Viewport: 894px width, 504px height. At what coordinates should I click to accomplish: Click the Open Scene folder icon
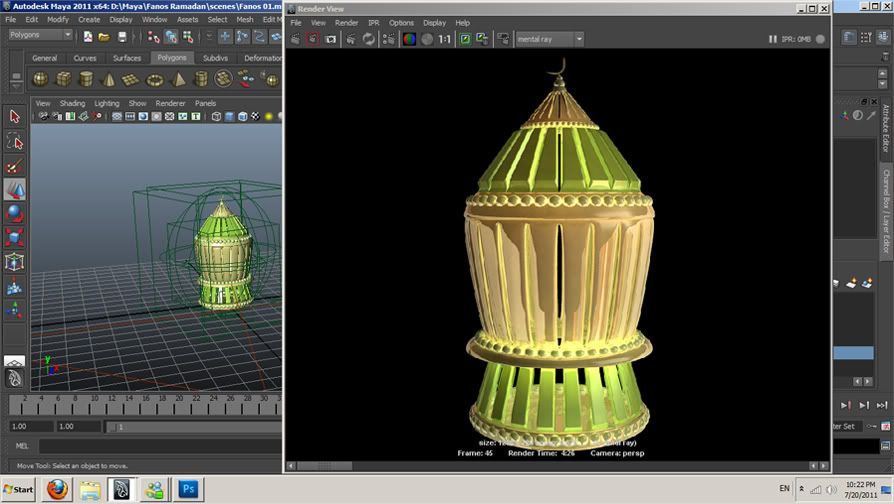104,37
